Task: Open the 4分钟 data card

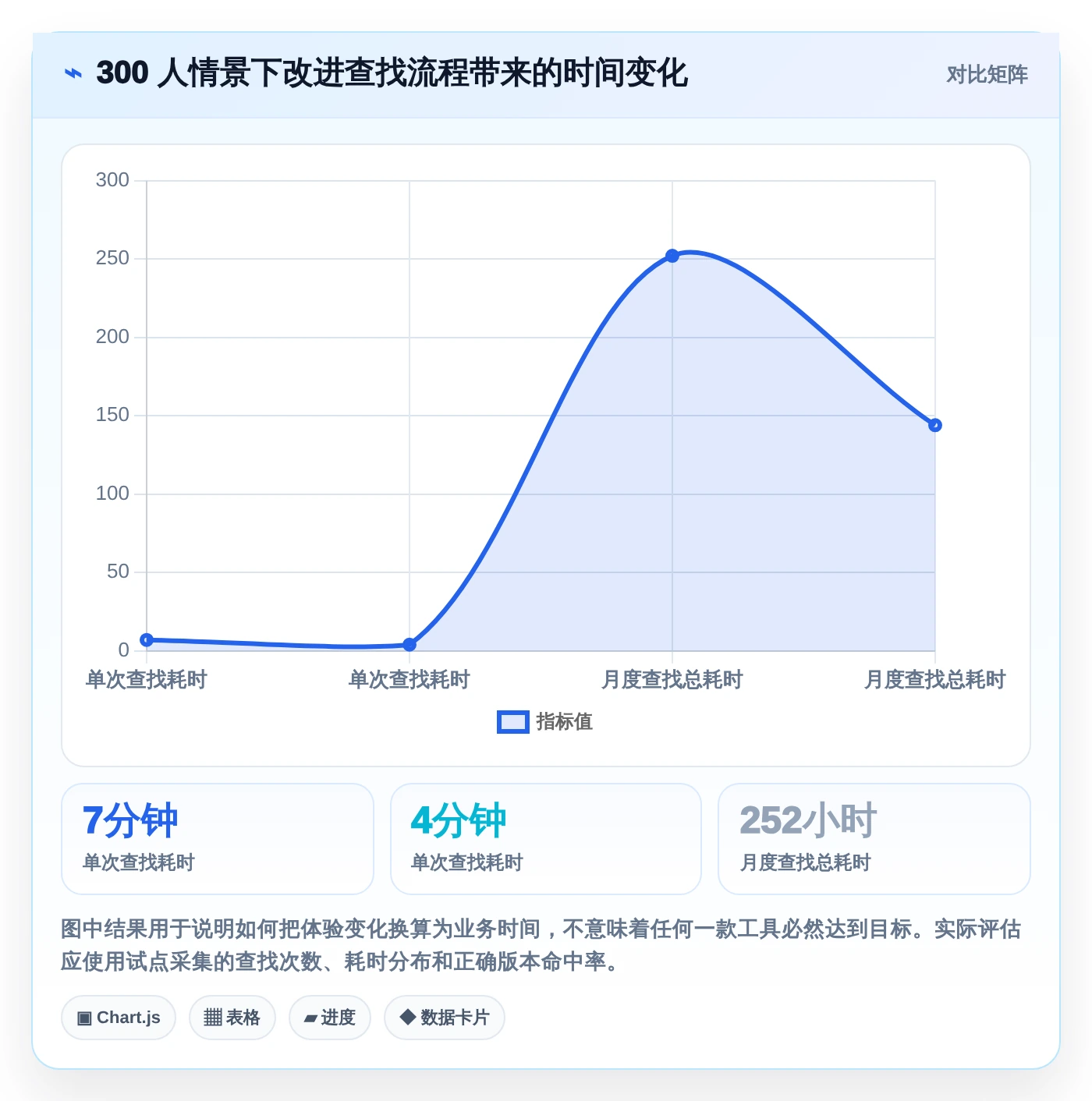Action: click(546, 839)
